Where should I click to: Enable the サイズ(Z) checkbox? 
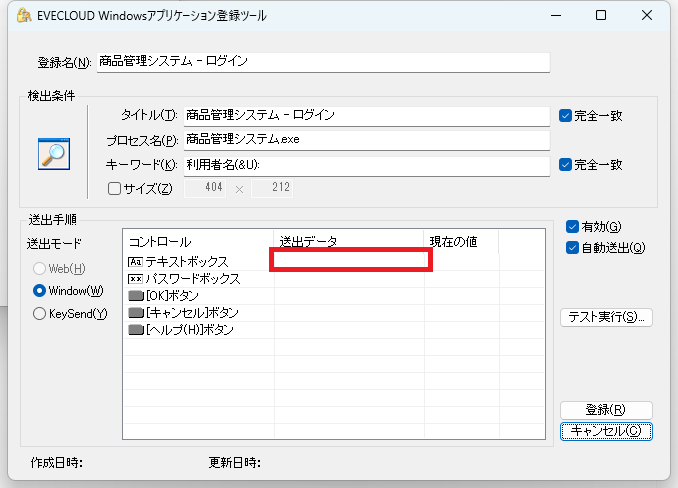coord(114,188)
